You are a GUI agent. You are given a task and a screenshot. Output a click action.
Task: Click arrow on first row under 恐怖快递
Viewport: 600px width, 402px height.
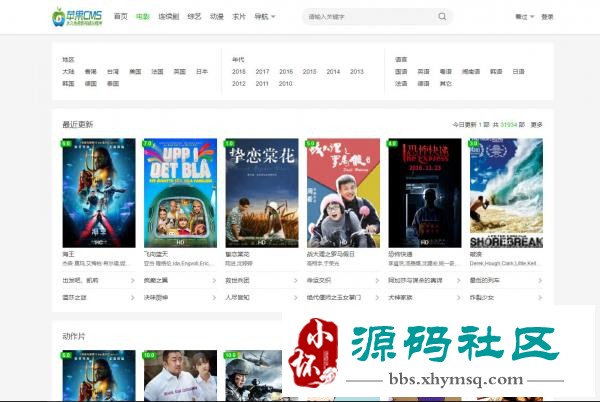click(x=458, y=281)
